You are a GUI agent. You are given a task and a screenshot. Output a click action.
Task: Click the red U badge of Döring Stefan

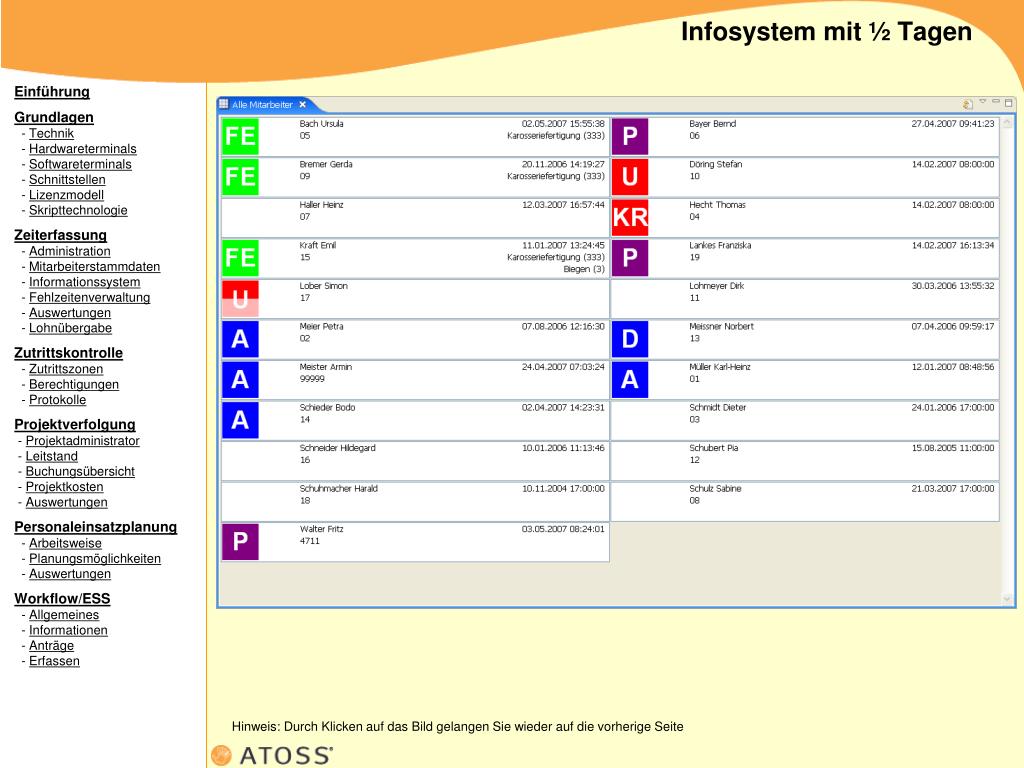[x=630, y=177]
